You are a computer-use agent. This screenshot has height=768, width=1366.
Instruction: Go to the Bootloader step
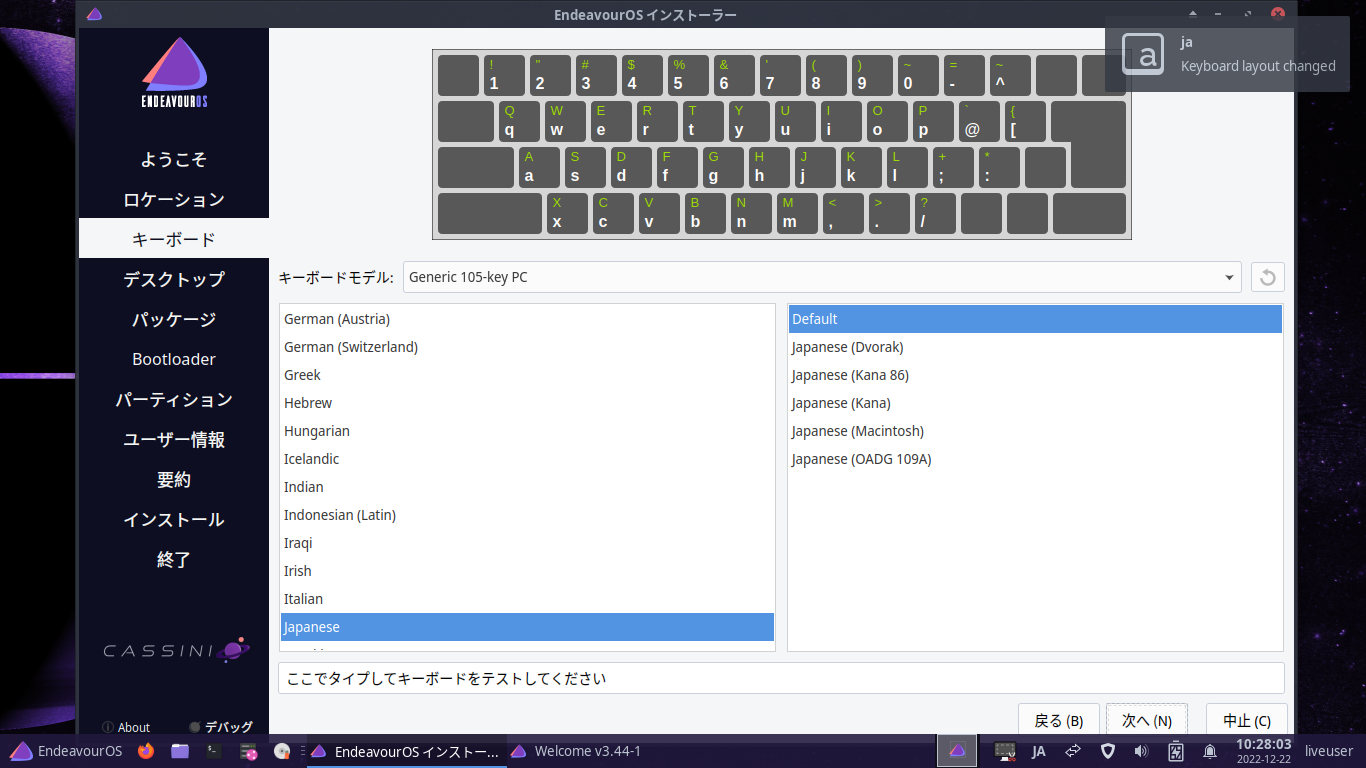click(174, 359)
